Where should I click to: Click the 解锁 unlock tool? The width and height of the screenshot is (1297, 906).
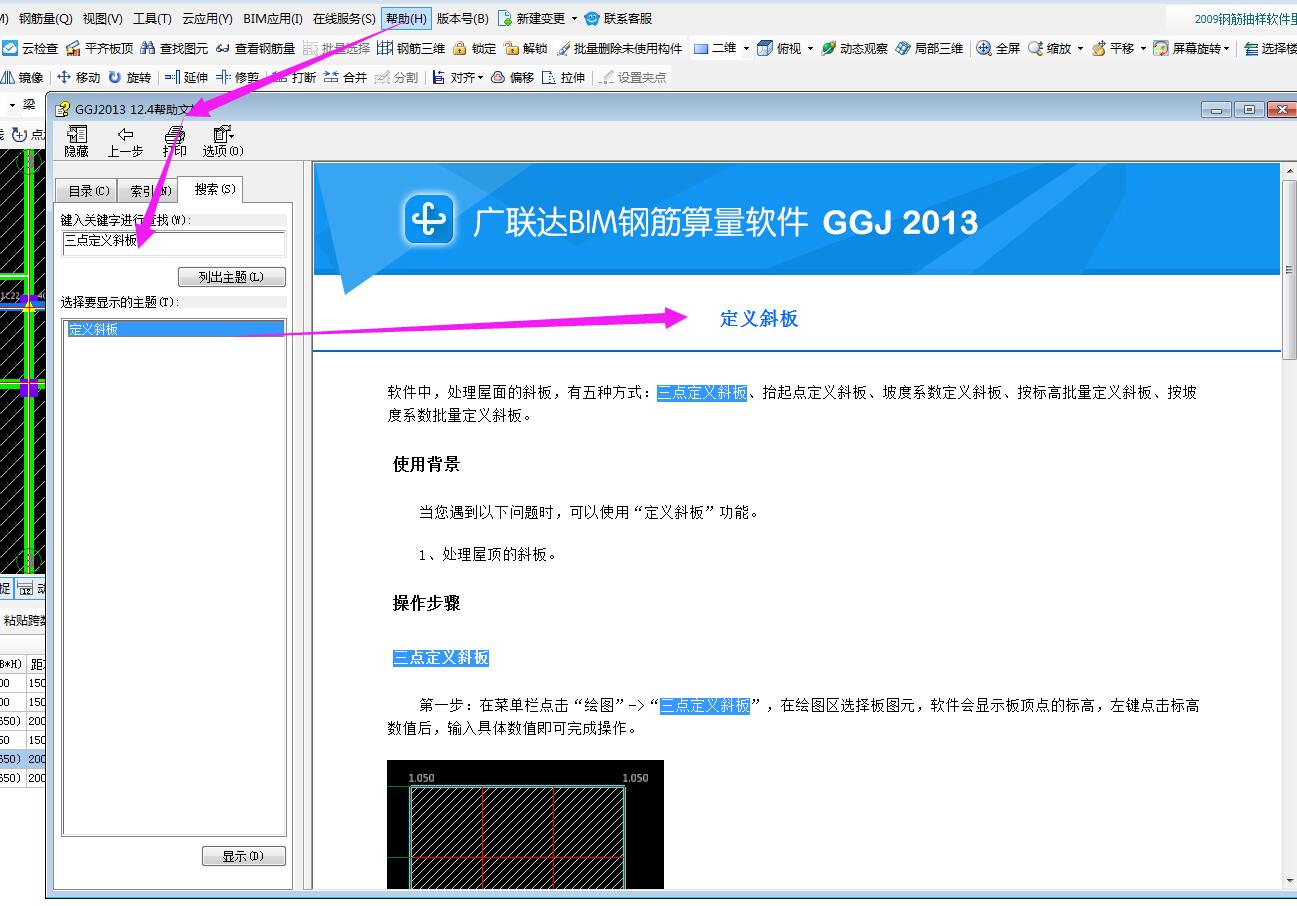526,48
